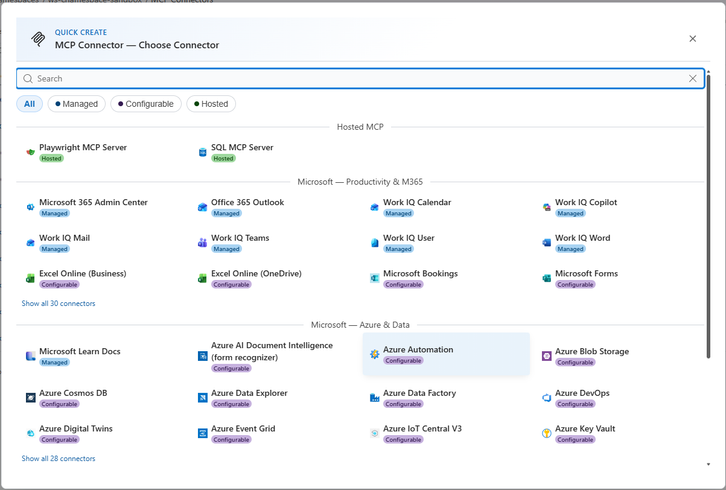This screenshot has height=490, width=726.
Task: Choose the Microsoft Forms icon
Action: click(546, 278)
